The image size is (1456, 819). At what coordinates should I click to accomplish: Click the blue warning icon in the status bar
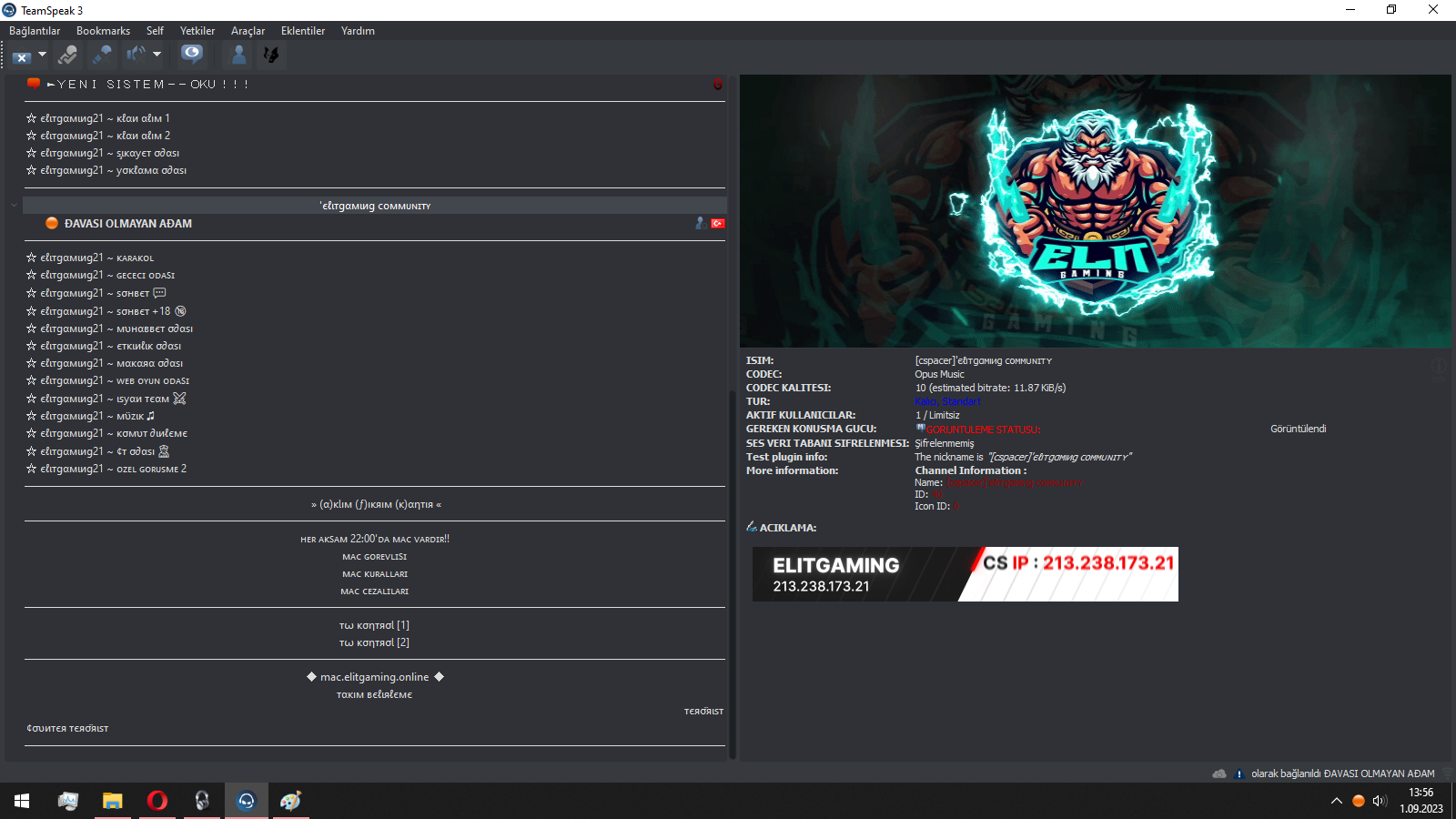pos(1239,773)
